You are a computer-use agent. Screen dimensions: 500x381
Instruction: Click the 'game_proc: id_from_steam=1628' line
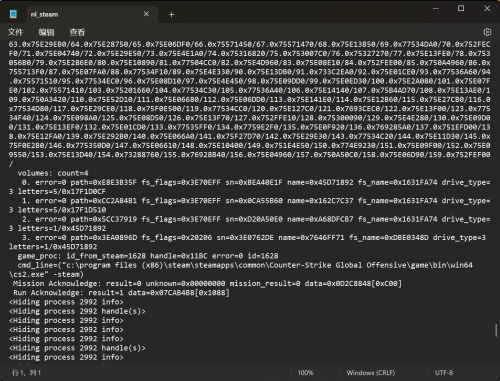148,256
